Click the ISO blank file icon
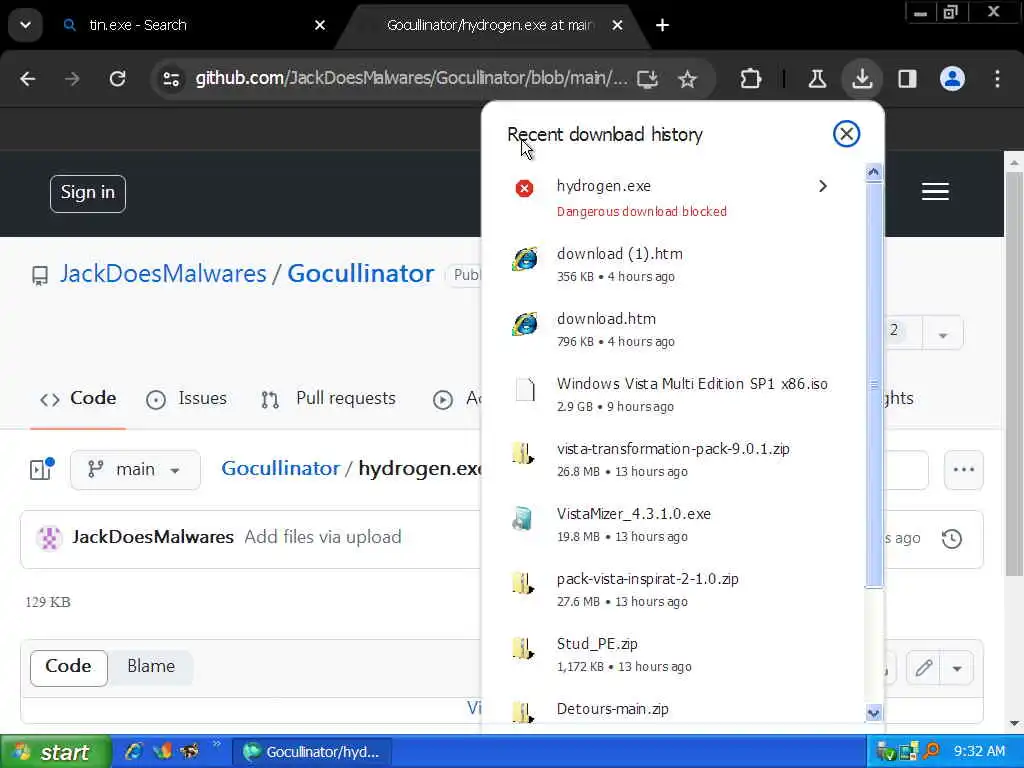Image resolution: width=1024 pixels, height=768 pixels. pos(525,389)
